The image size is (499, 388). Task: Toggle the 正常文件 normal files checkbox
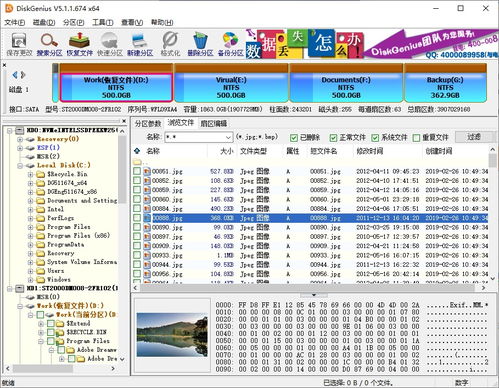click(333, 137)
